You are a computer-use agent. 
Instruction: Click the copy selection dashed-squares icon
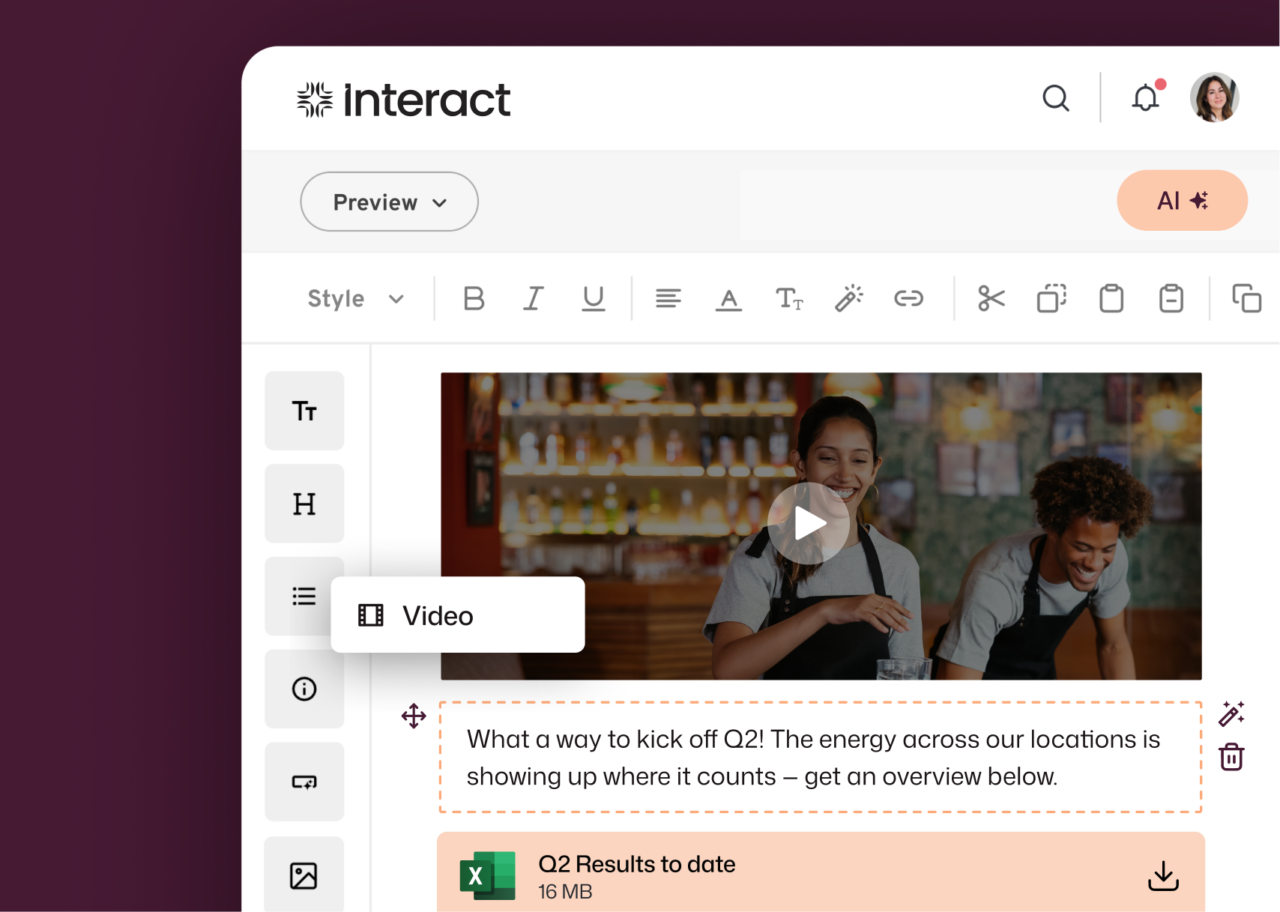tap(1051, 298)
